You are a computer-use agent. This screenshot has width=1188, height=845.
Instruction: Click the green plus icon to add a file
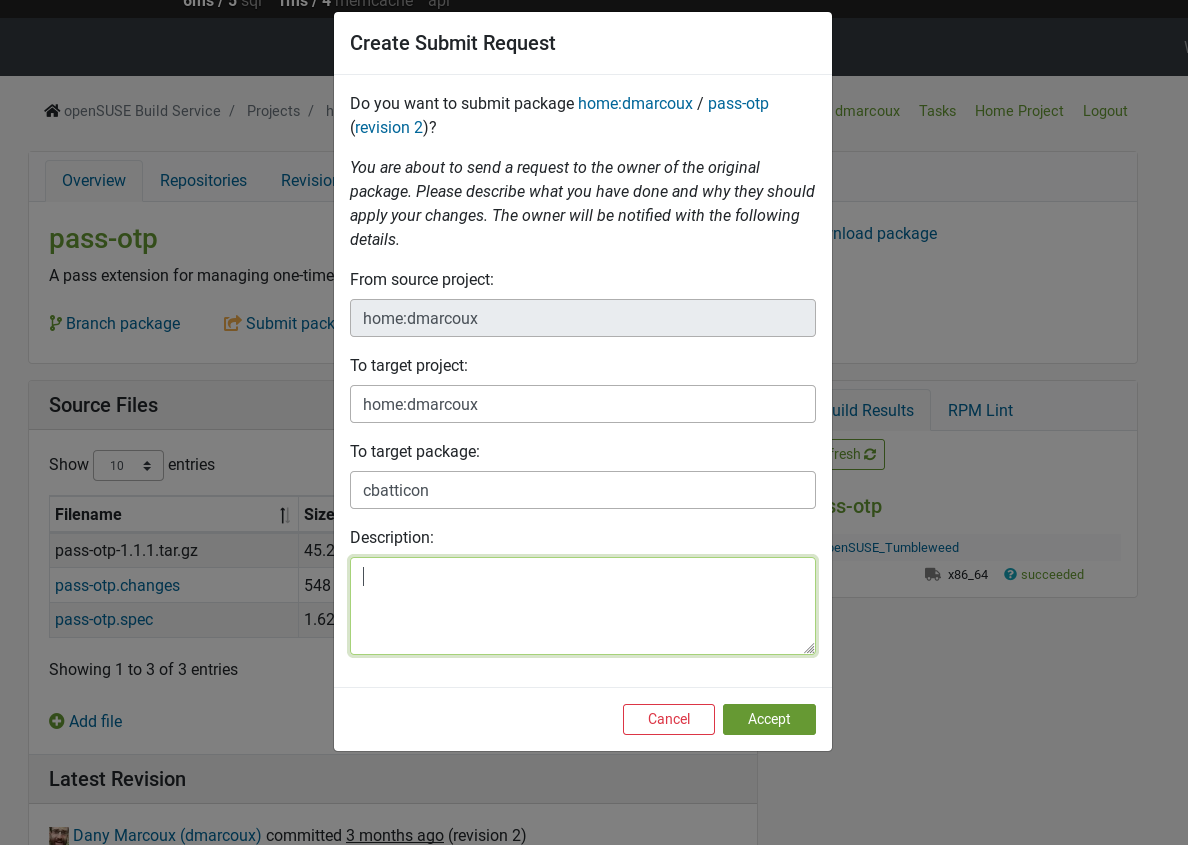point(56,721)
